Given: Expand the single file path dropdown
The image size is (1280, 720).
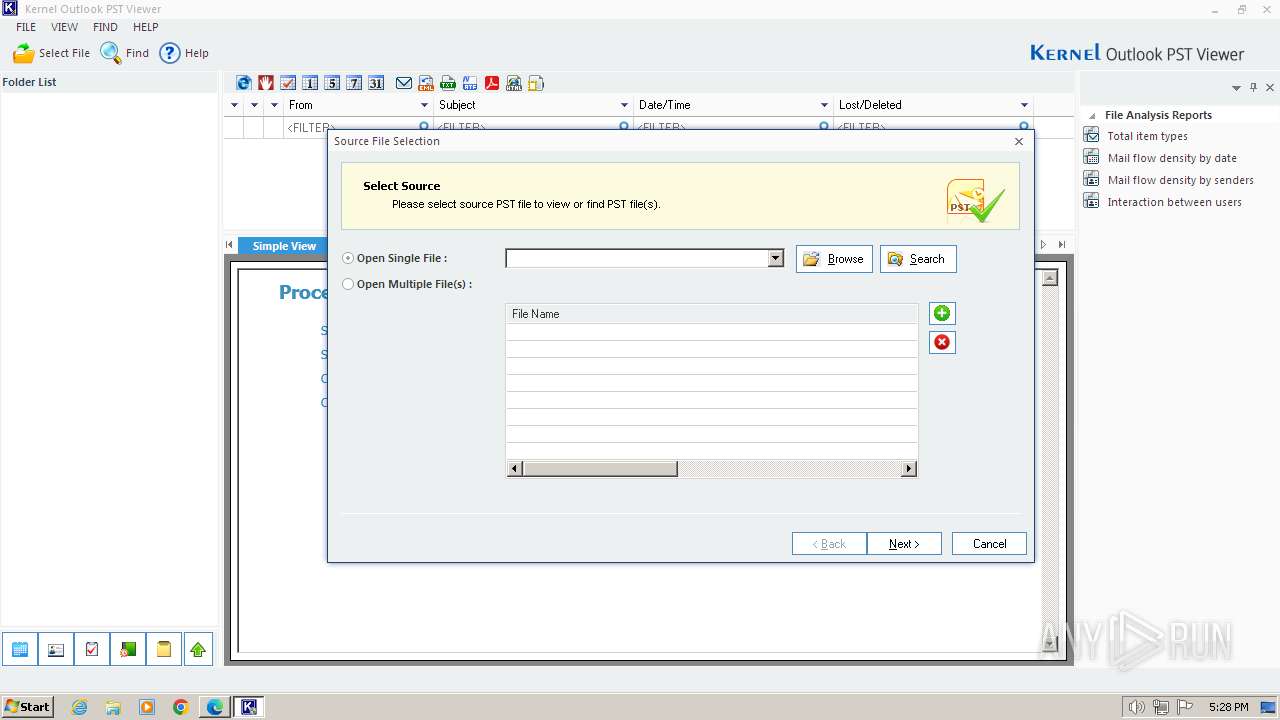Looking at the screenshot, I should pyautogui.click(x=775, y=259).
